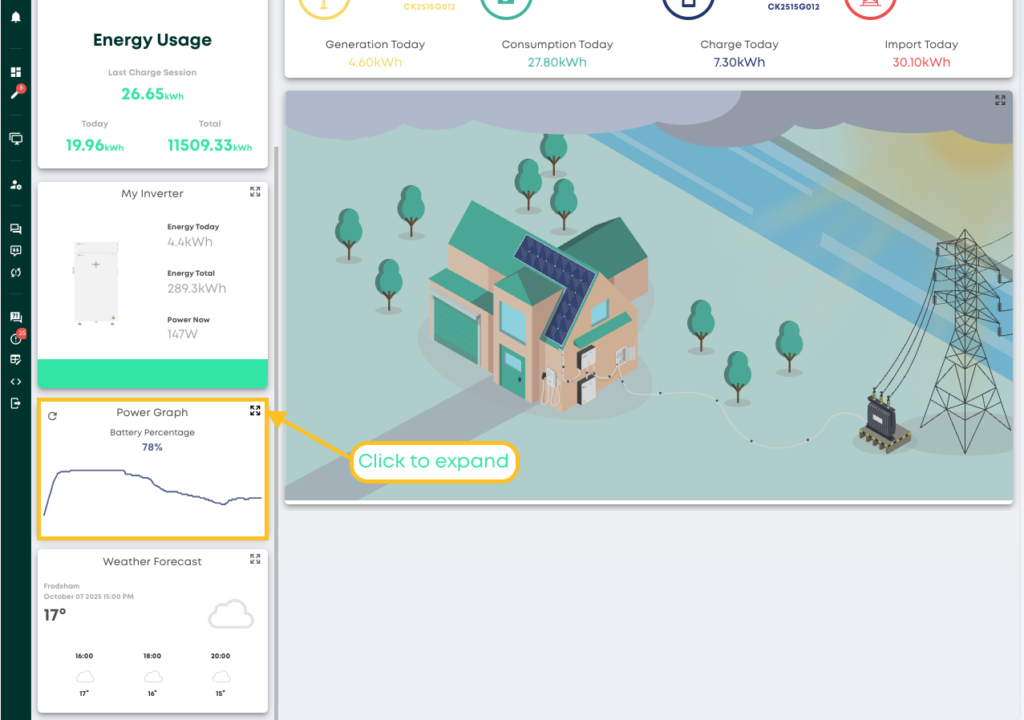Expand the Weather Forecast panel

coord(255,559)
